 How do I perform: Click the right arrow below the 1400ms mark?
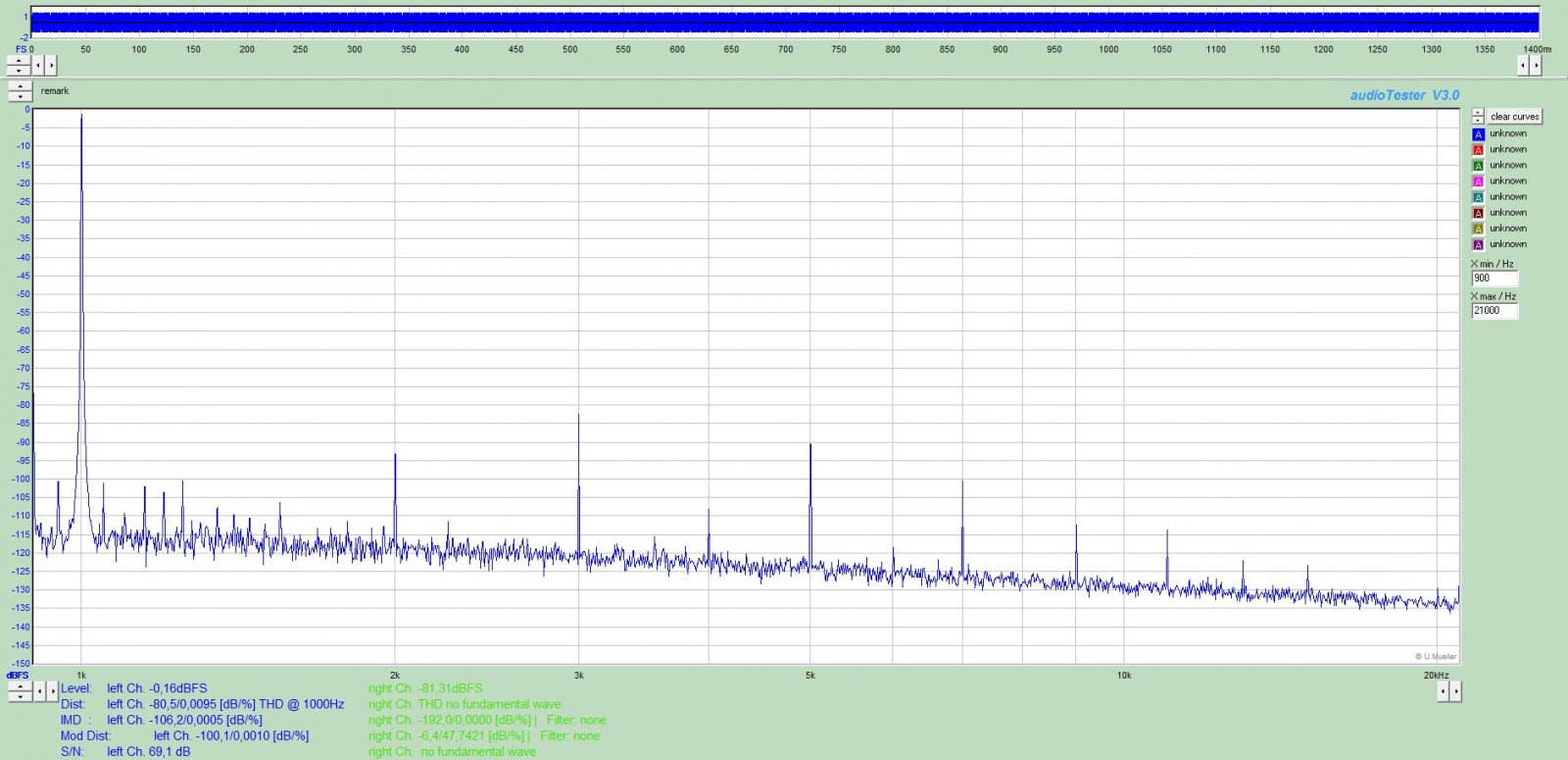[x=1536, y=66]
